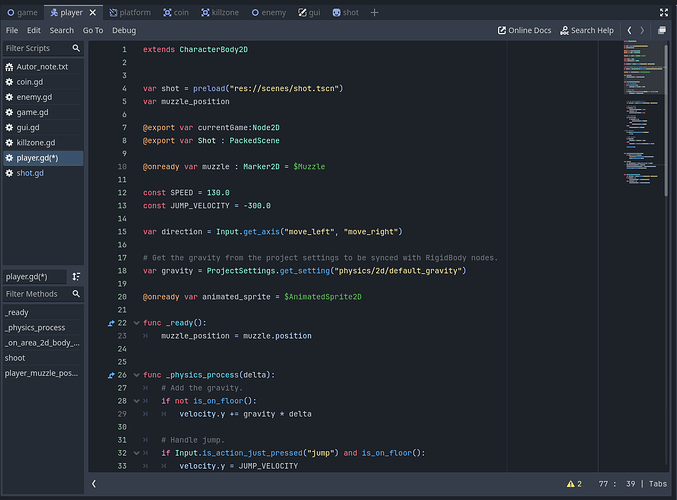This screenshot has width=677, height=500.
Task: Open Autor_note.txt in script list
Action: pyautogui.click(x=42, y=67)
